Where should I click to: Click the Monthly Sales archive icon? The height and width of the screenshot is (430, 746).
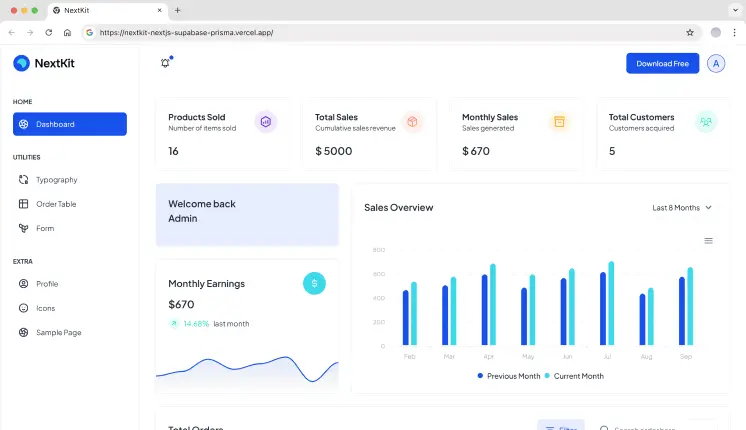coord(560,122)
